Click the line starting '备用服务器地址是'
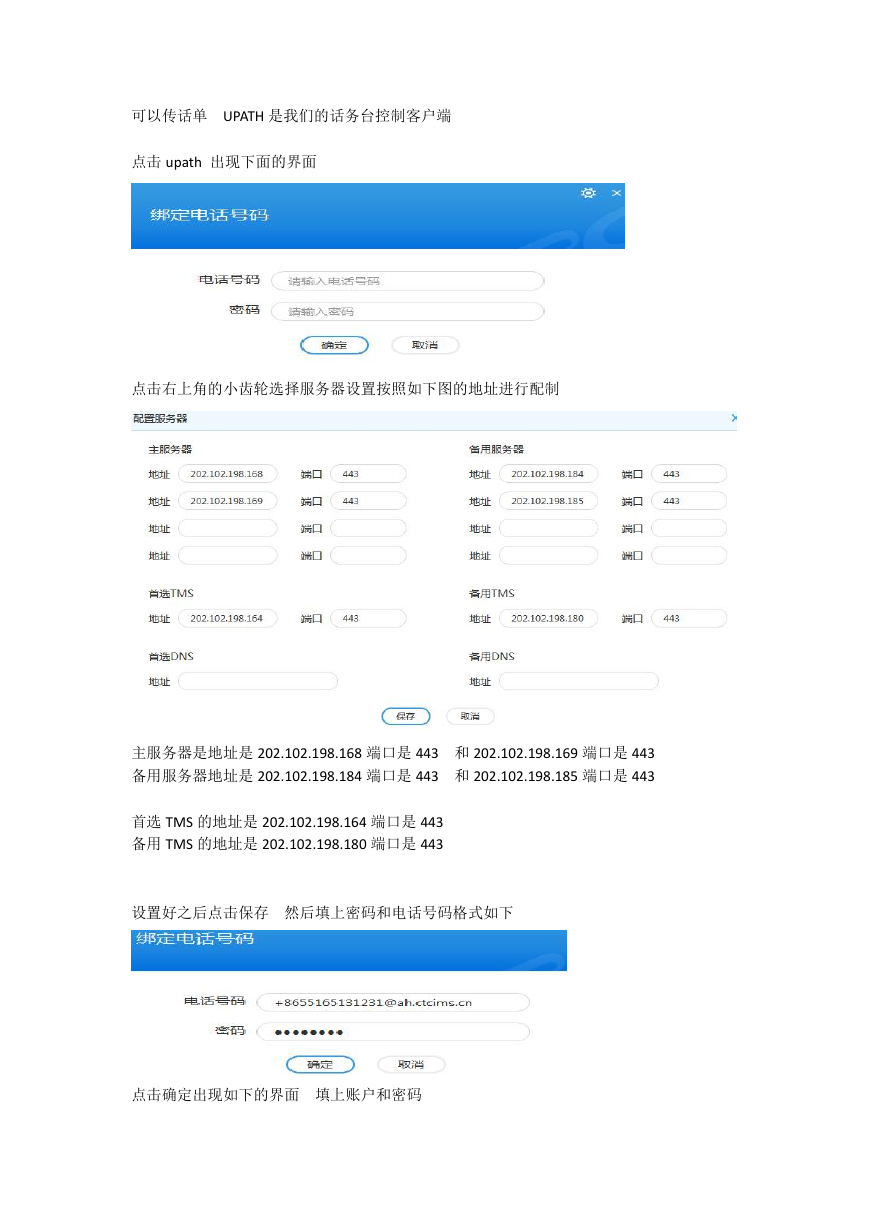 393,776
